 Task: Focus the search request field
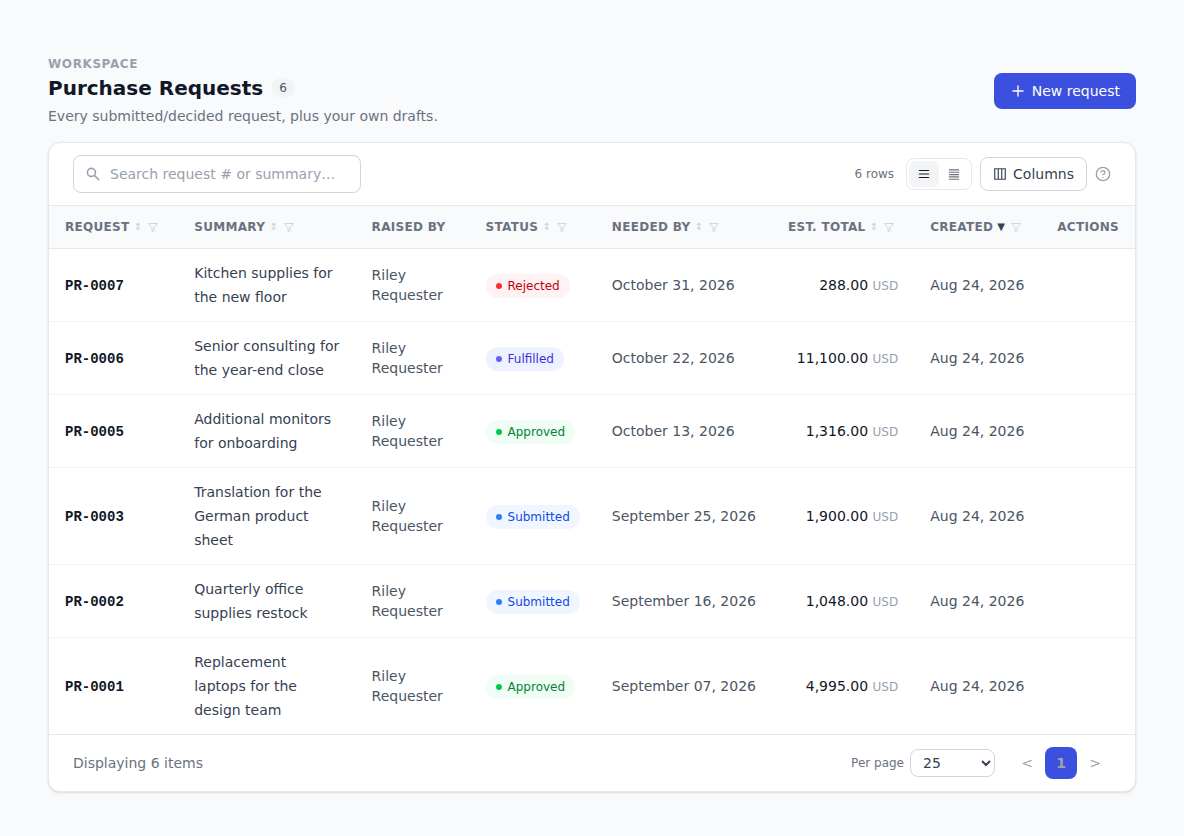coord(217,174)
